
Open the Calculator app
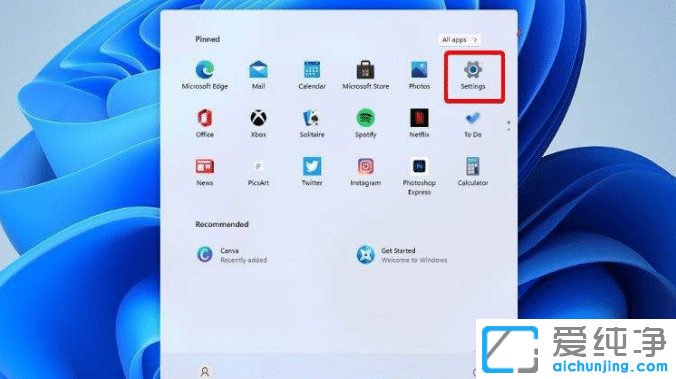[x=473, y=172]
